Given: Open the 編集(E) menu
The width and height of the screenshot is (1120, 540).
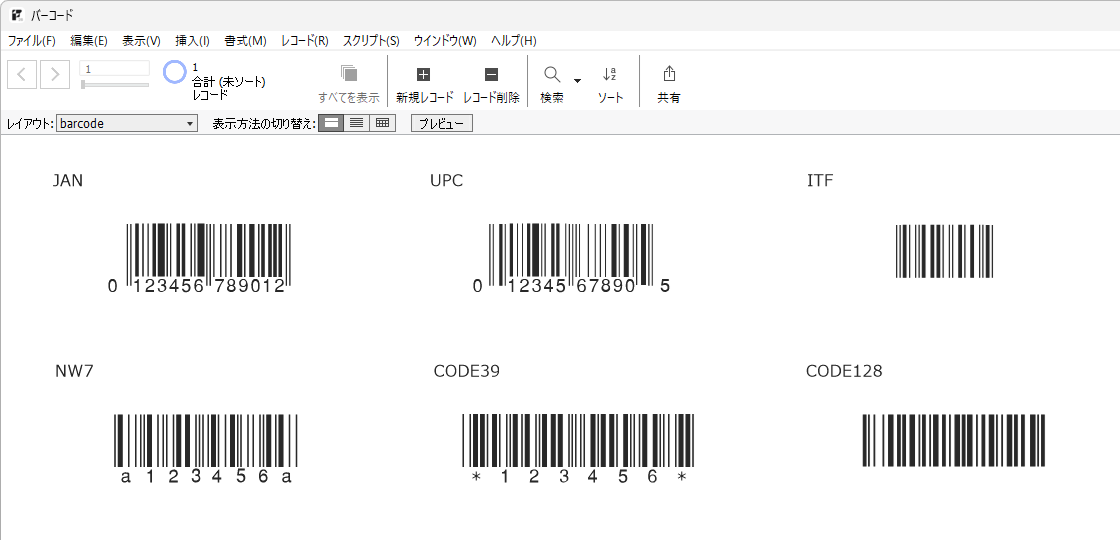Looking at the screenshot, I should point(89,41).
